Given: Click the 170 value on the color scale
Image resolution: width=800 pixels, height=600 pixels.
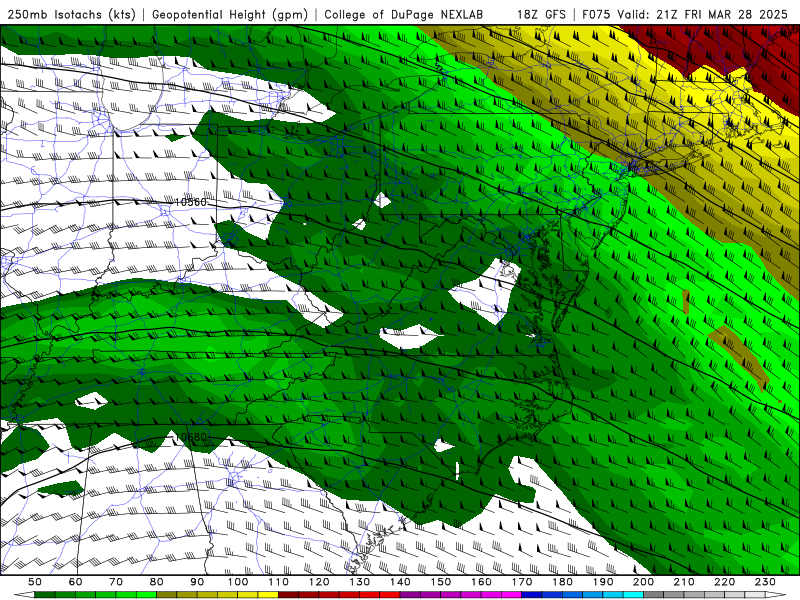Looking at the screenshot, I should click(522, 582).
